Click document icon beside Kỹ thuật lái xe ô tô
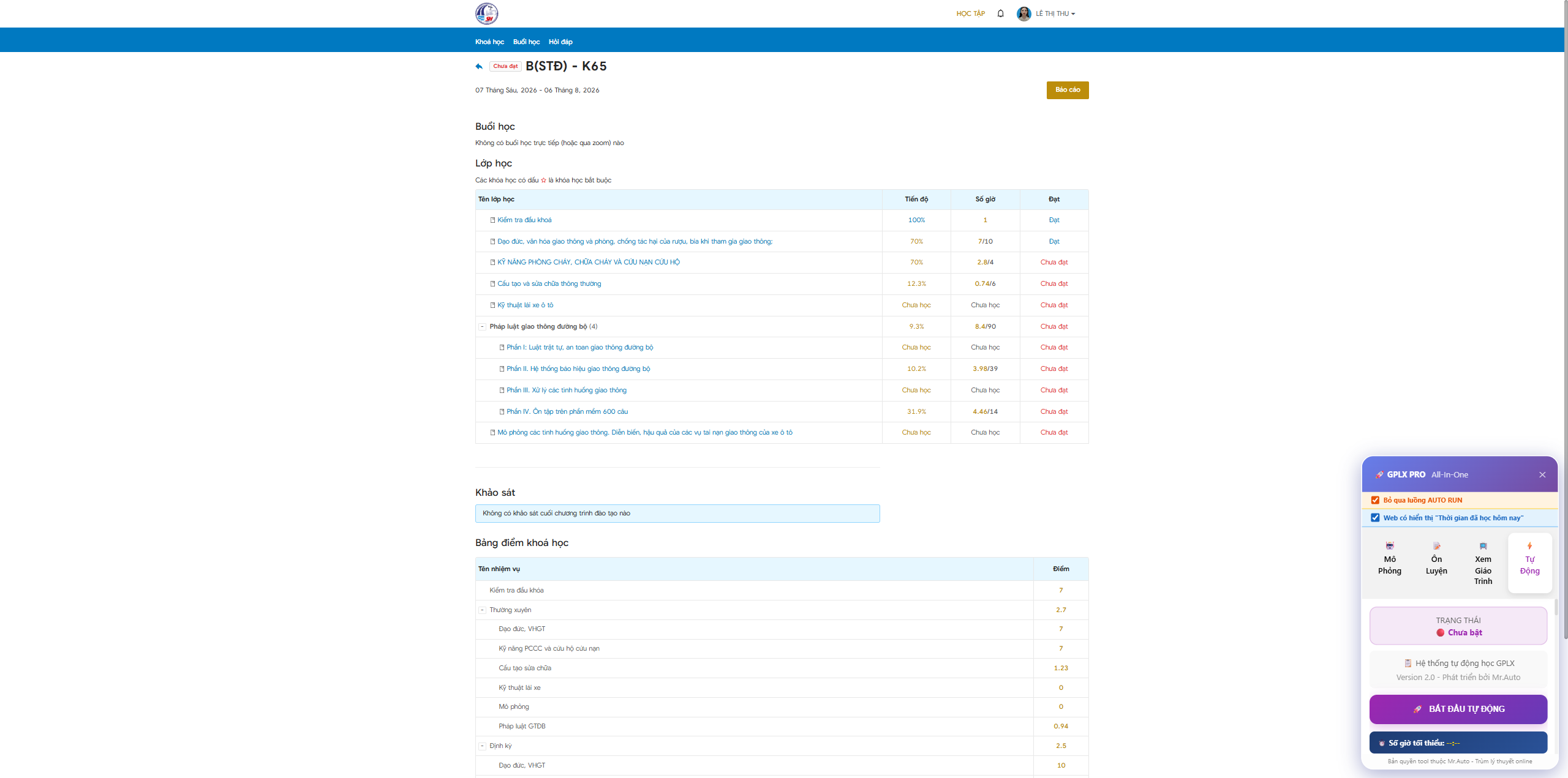 (x=492, y=305)
